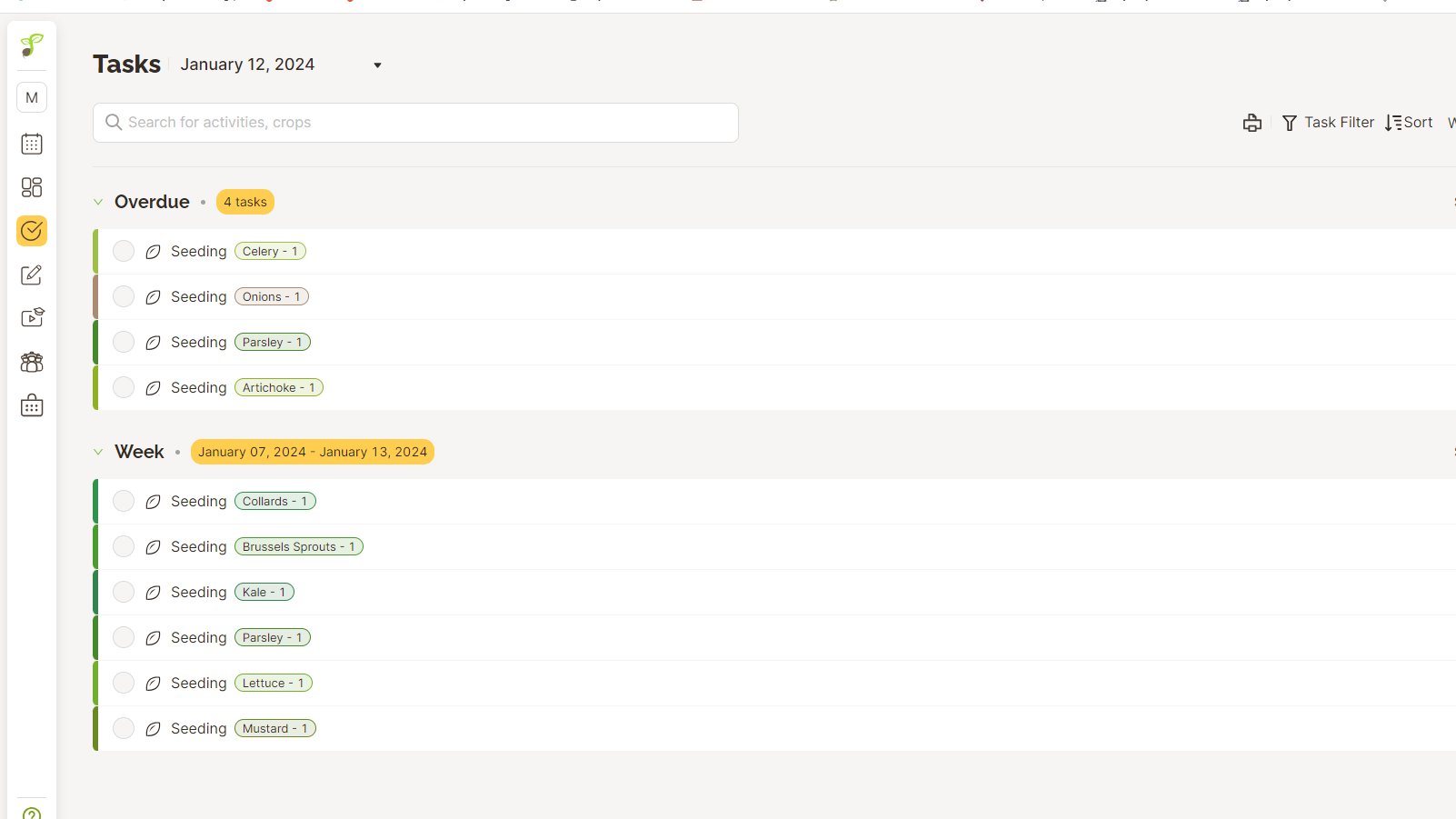This screenshot has width=1456, height=819.
Task: Click the print icon near Task Filter
Action: [x=1252, y=123]
